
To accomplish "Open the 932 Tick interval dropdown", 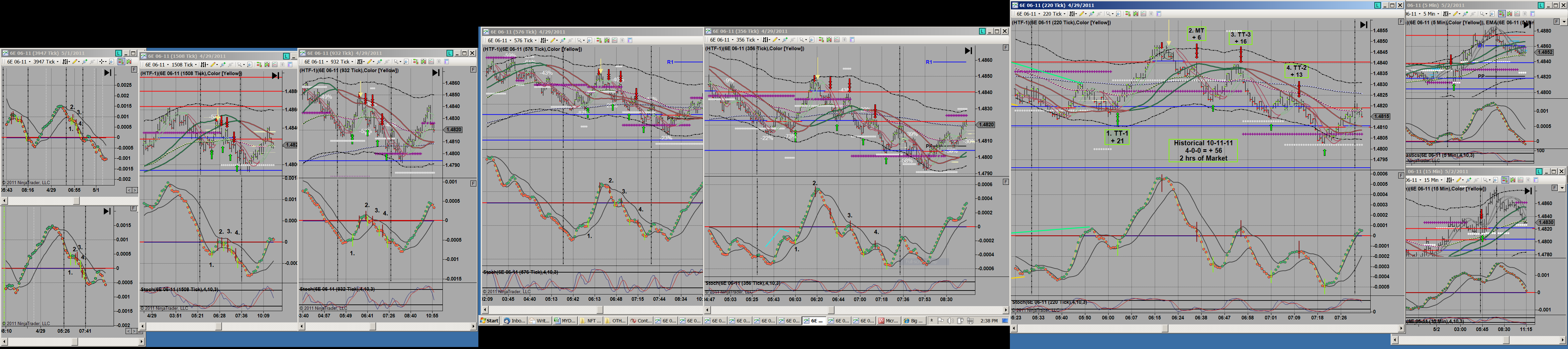I will coord(342,61).
